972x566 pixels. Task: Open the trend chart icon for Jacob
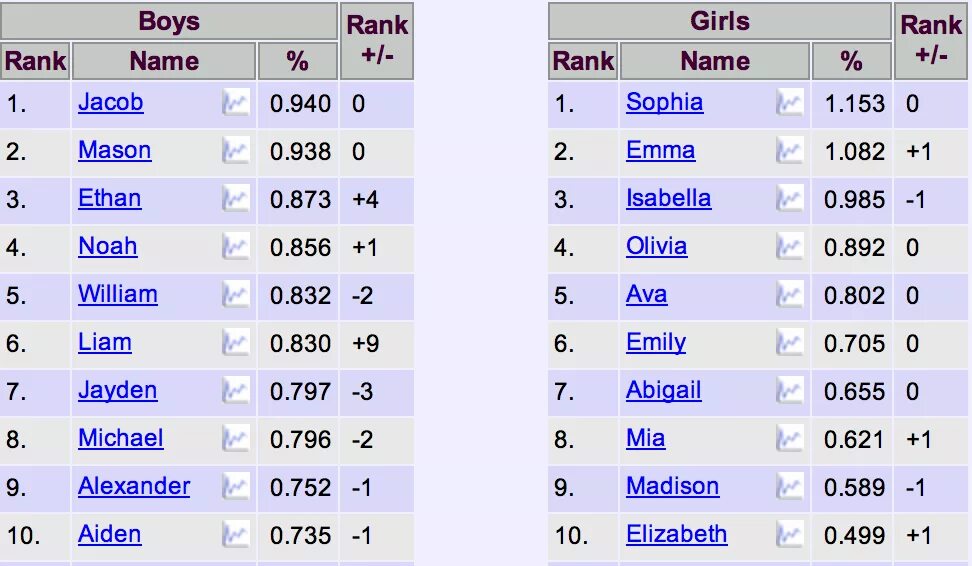pos(236,103)
